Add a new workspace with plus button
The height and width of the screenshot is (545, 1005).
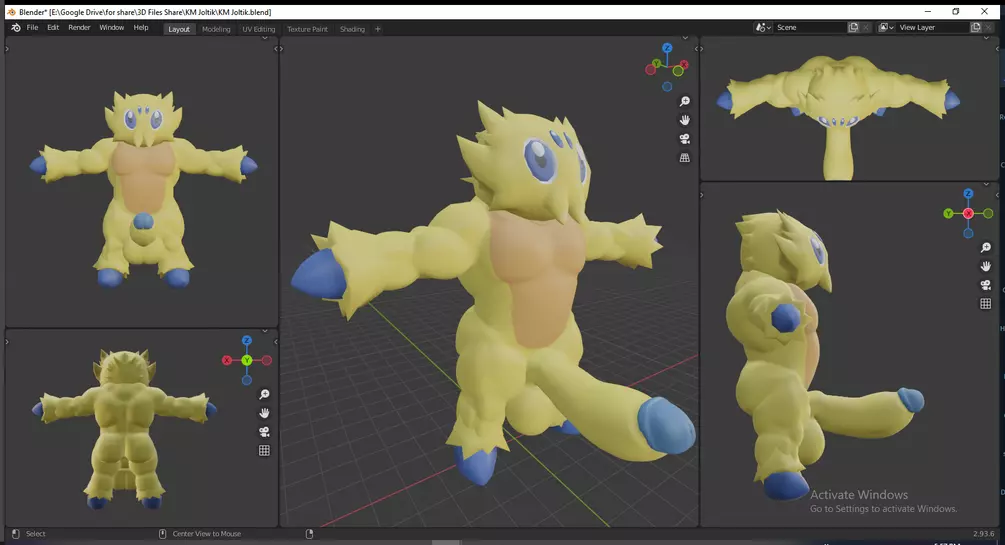[x=378, y=29]
